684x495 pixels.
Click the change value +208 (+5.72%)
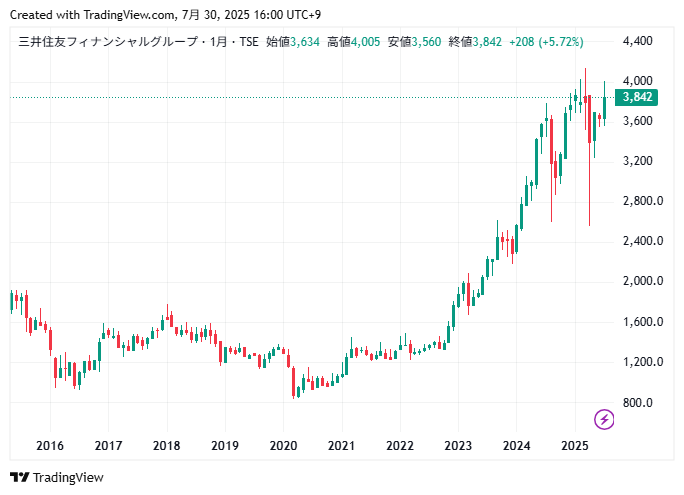pos(546,42)
